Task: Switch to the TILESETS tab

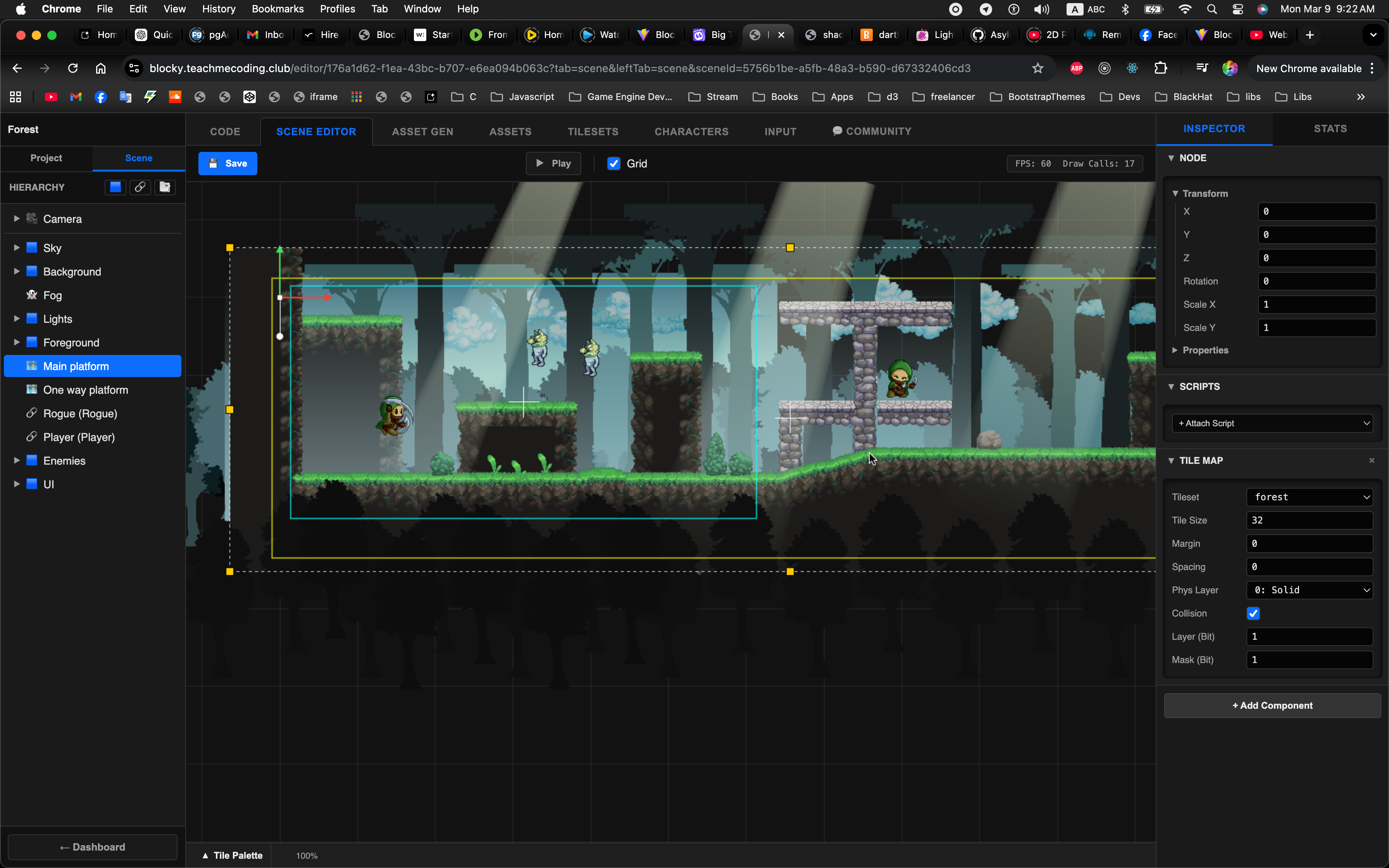Action: pos(592,131)
